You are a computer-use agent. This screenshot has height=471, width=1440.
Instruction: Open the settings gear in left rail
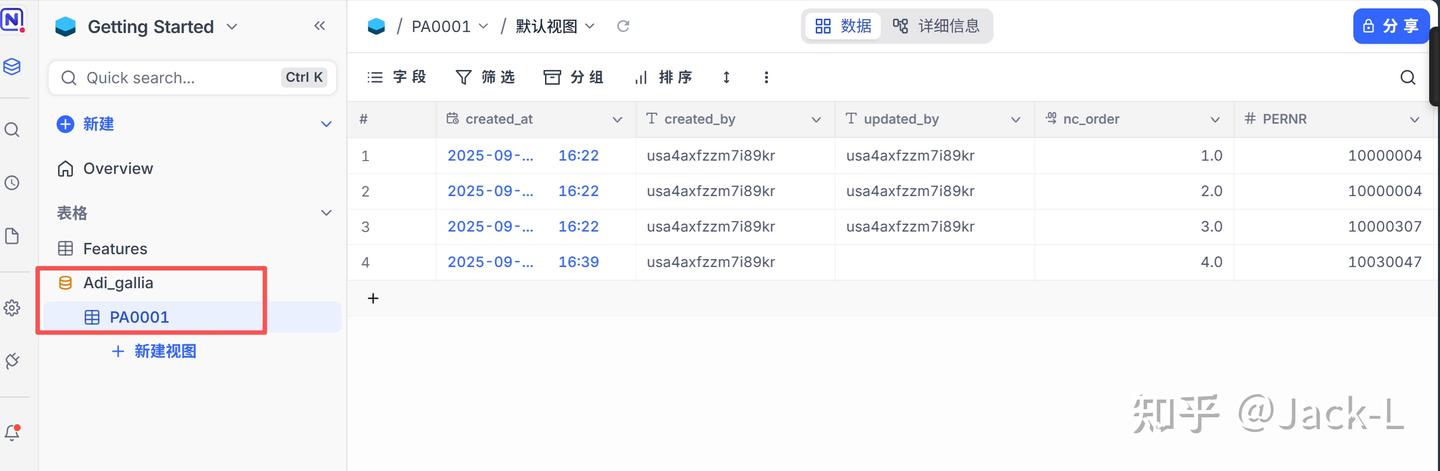12,308
